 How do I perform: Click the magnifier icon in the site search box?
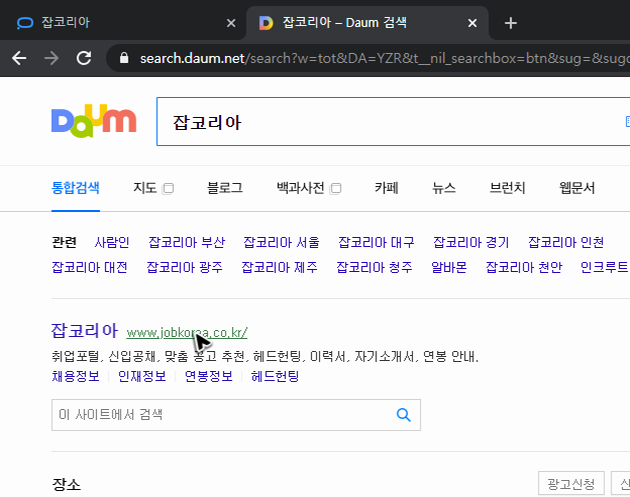coord(403,415)
